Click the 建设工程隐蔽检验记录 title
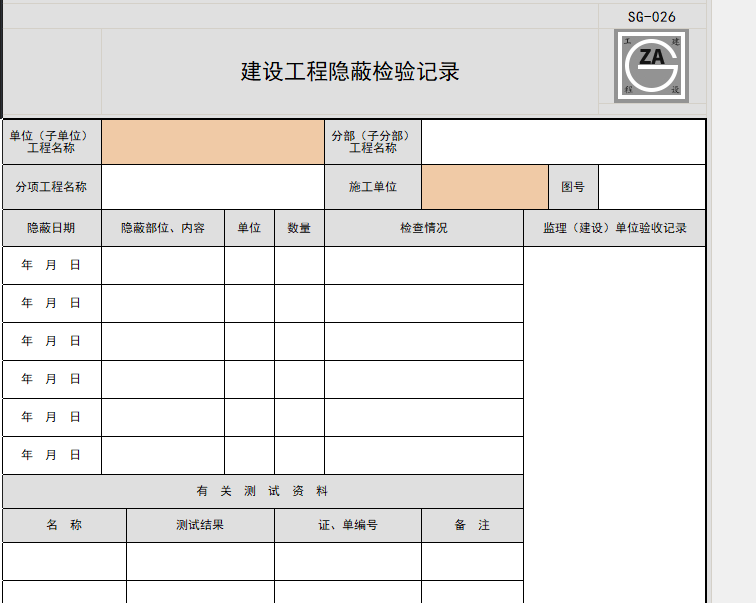The image size is (756, 603). click(x=350, y=72)
